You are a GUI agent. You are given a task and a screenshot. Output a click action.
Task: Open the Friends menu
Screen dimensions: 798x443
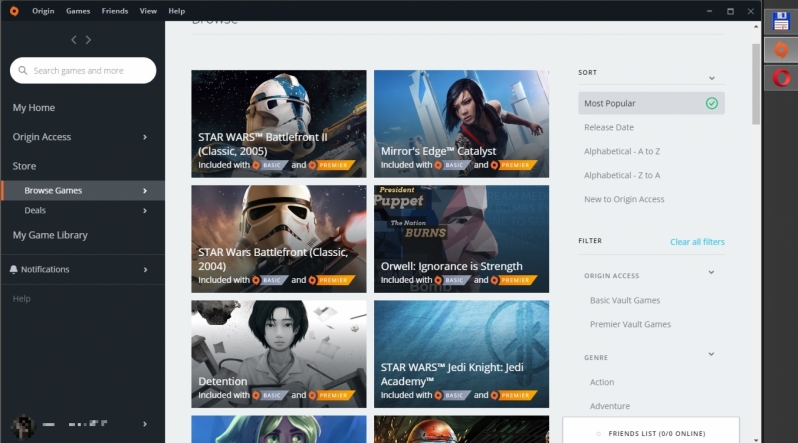(115, 11)
